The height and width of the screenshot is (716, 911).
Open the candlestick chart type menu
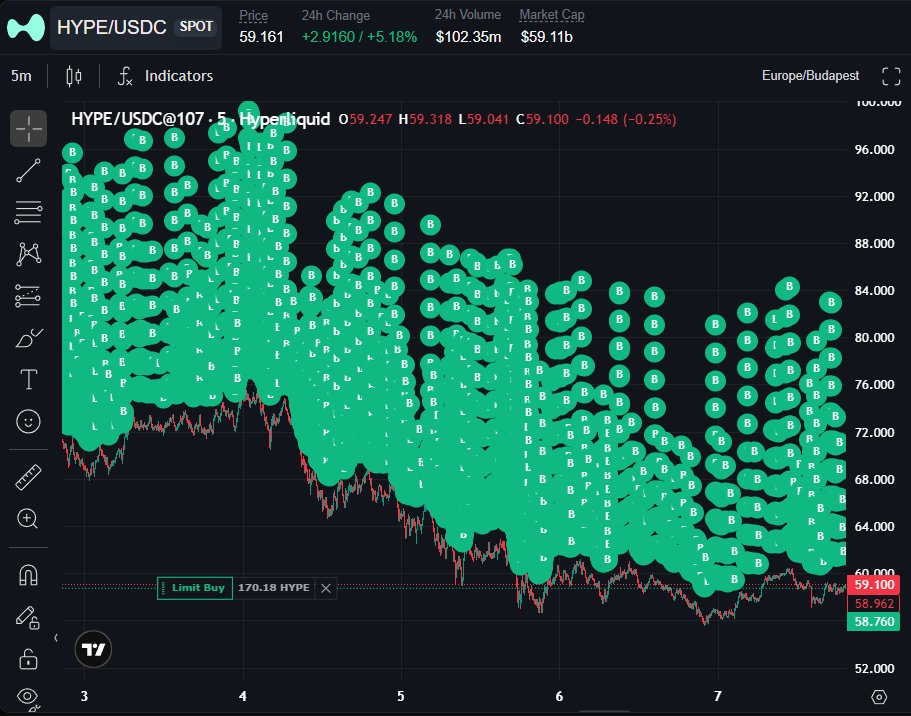click(74, 76)
